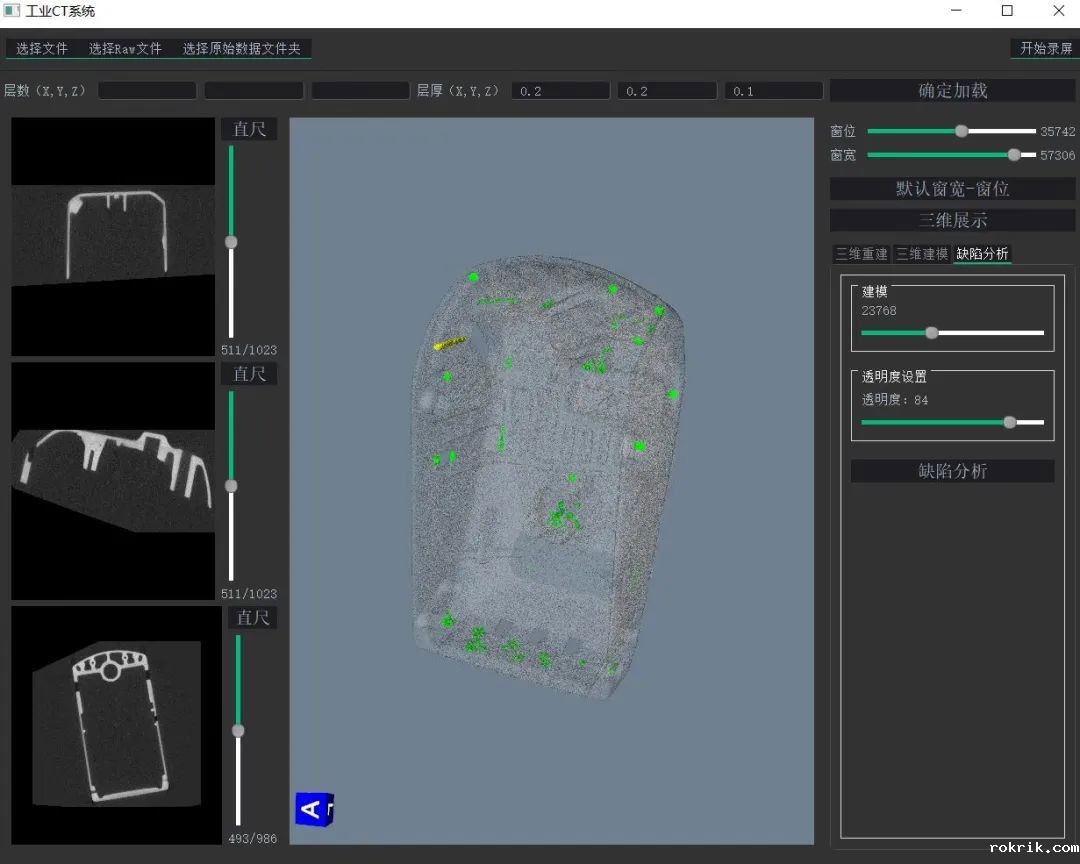Click the 窗位 slider handle

coord(961,131)
